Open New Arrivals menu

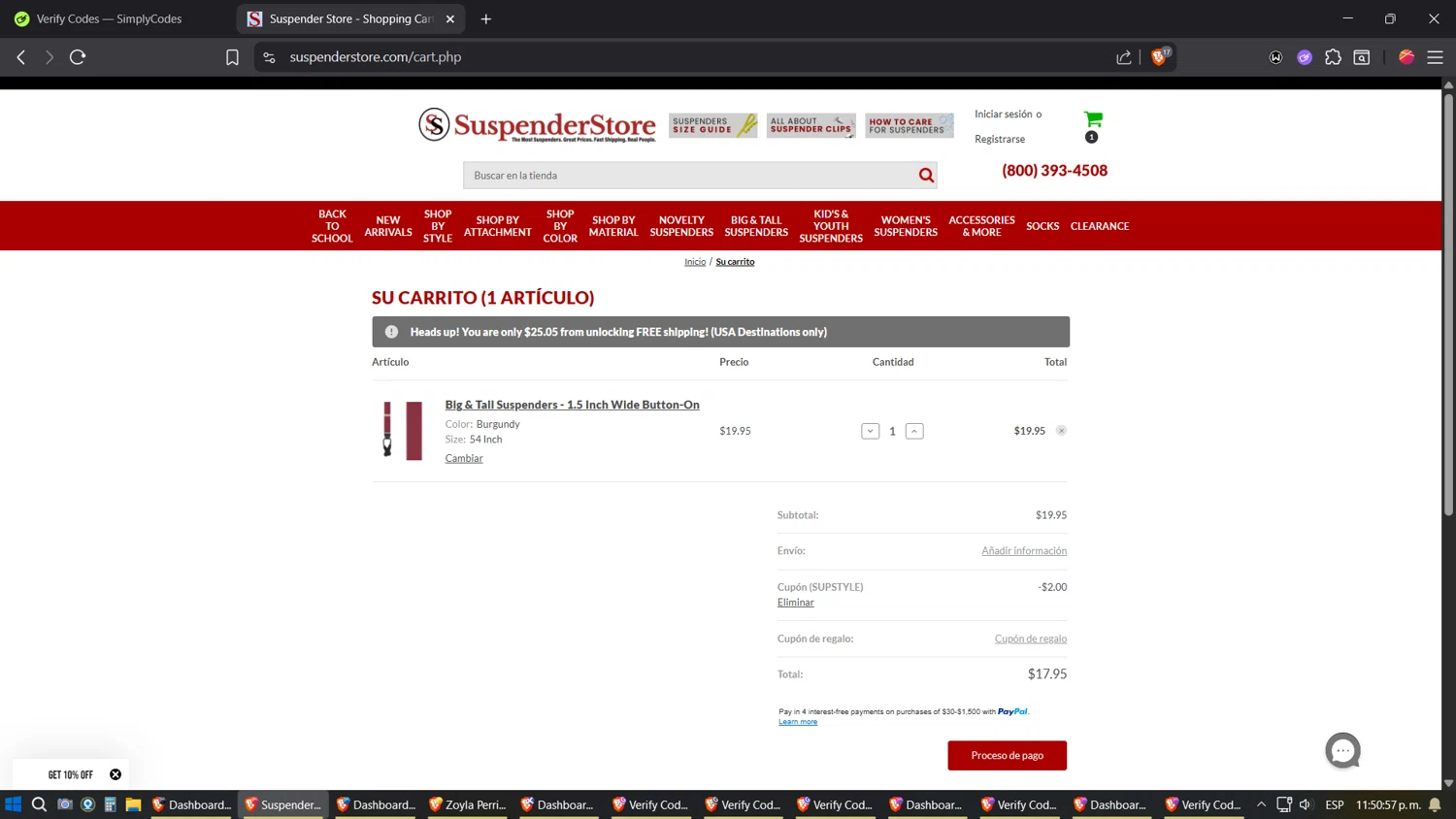tap(388, 226)
